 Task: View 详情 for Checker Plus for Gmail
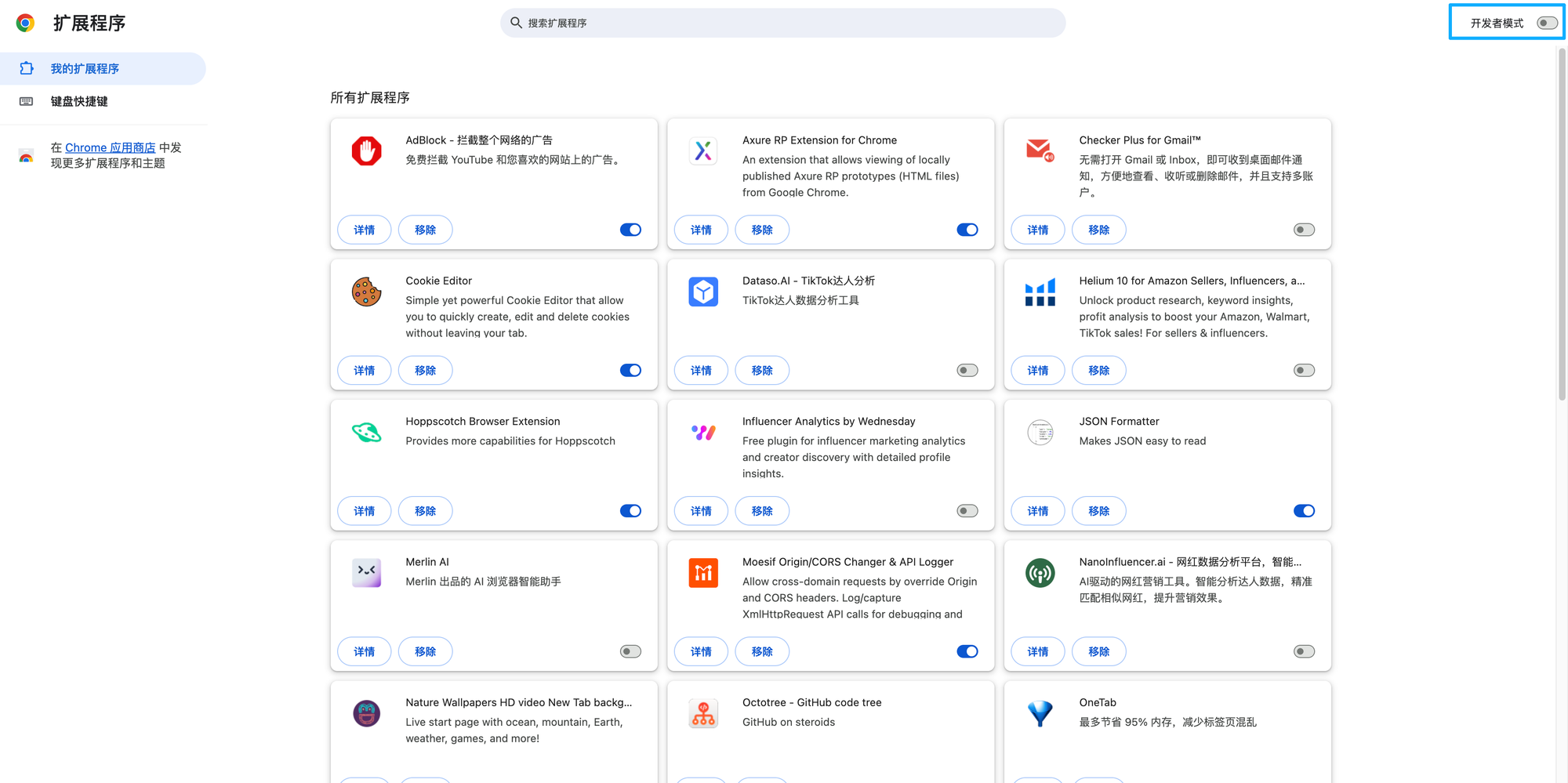[1038, 230]
